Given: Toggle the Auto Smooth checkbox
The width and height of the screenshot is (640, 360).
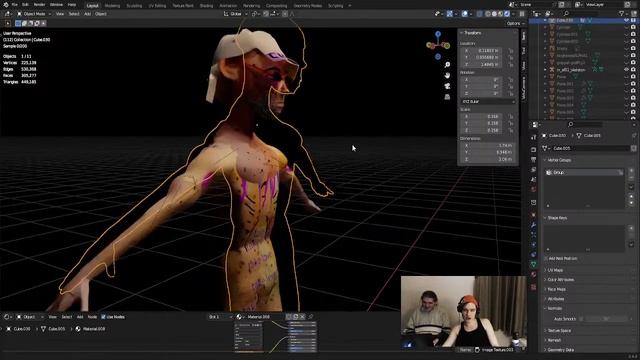Looking at the screenshot, I should tap(581, 319).
